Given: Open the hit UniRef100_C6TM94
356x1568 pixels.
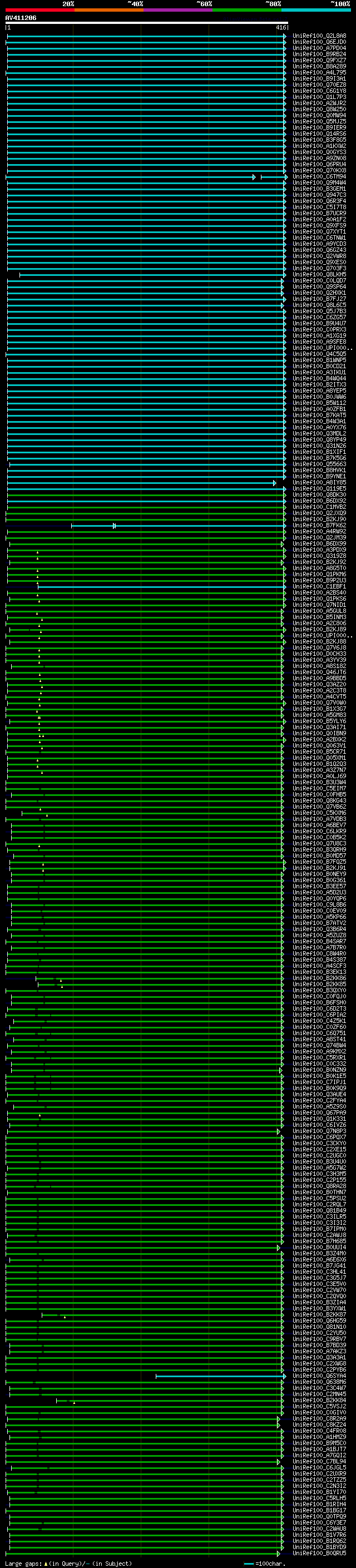Looking at the screenshot, I should tap(319, 176).
